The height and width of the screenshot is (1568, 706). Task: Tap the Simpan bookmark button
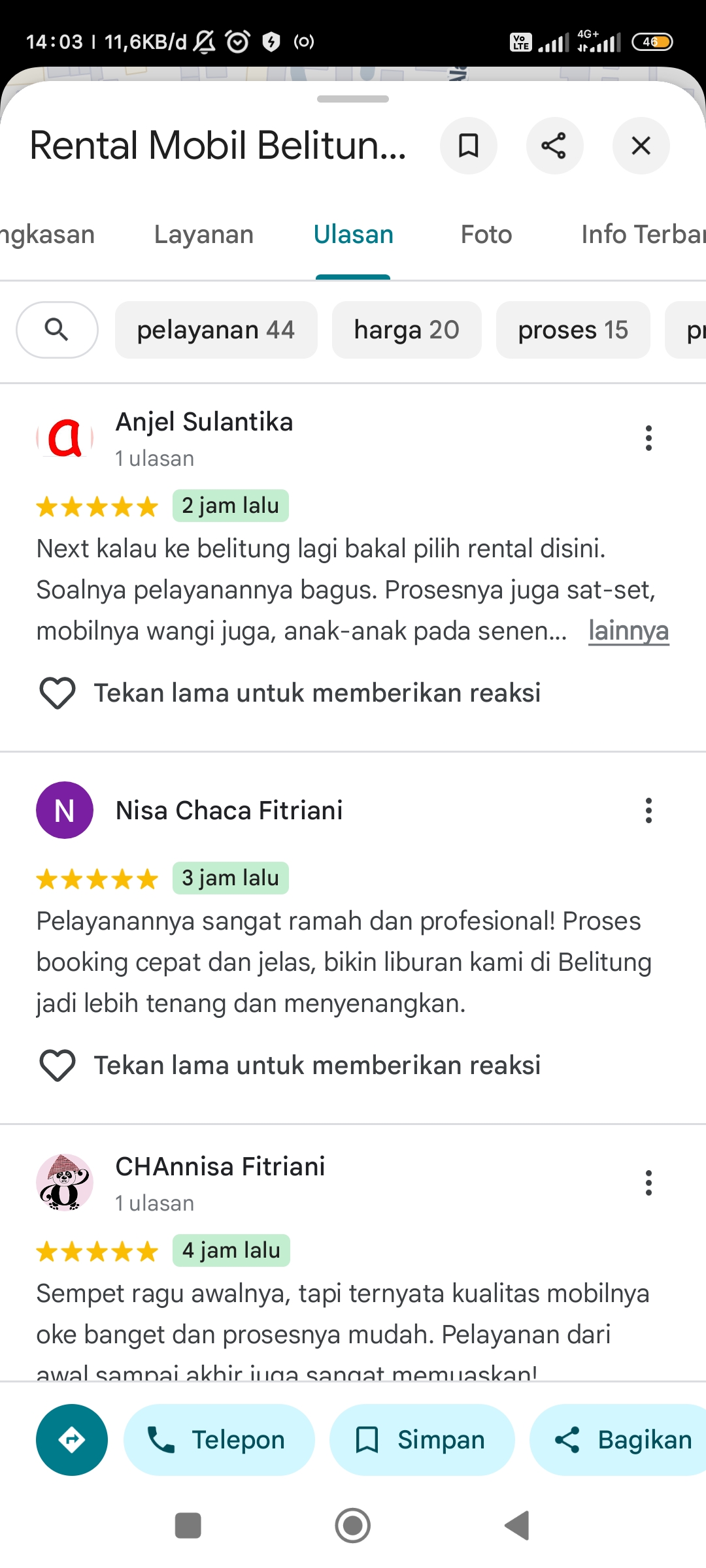point(422,1440)
